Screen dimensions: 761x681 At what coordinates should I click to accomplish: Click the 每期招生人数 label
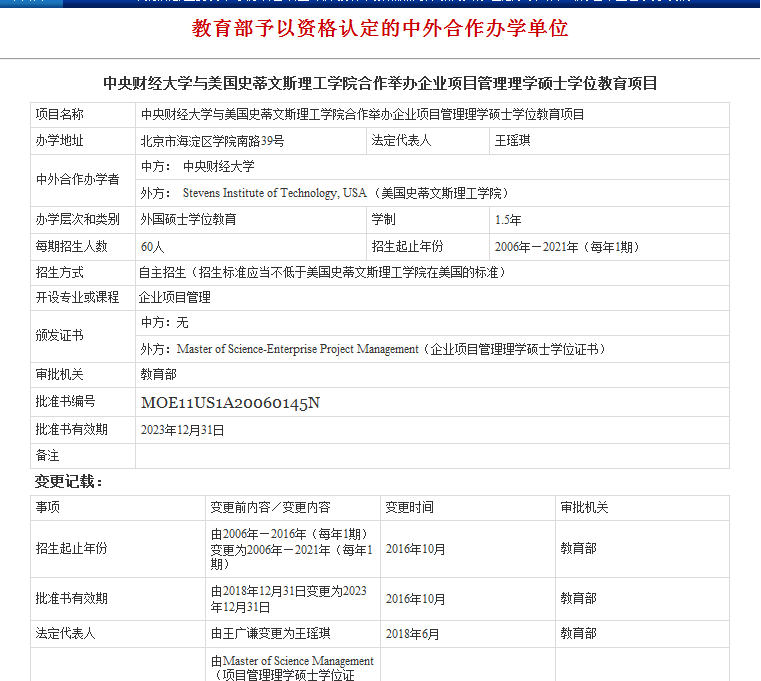(71, 247)
